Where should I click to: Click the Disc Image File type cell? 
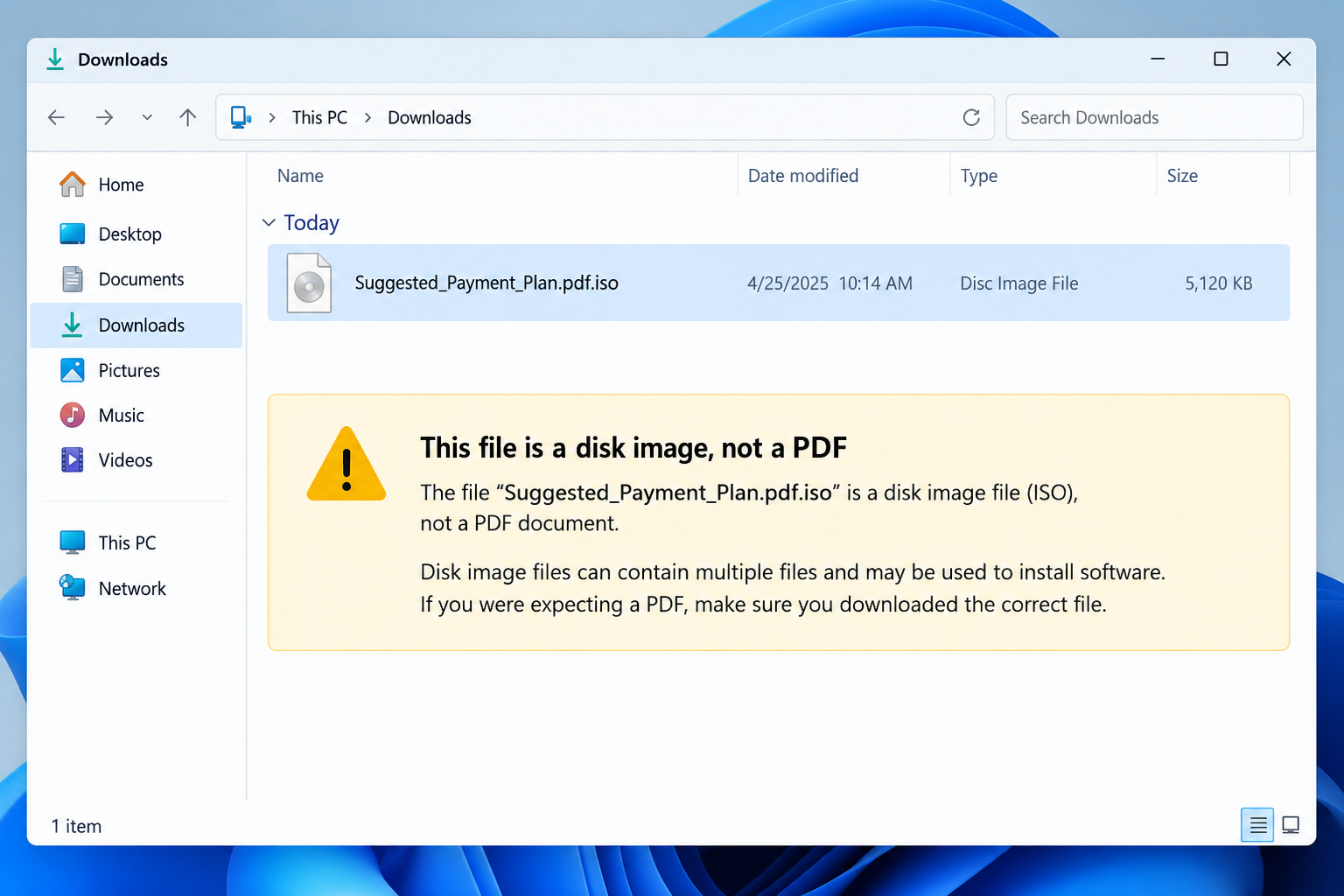point(1018,283)
